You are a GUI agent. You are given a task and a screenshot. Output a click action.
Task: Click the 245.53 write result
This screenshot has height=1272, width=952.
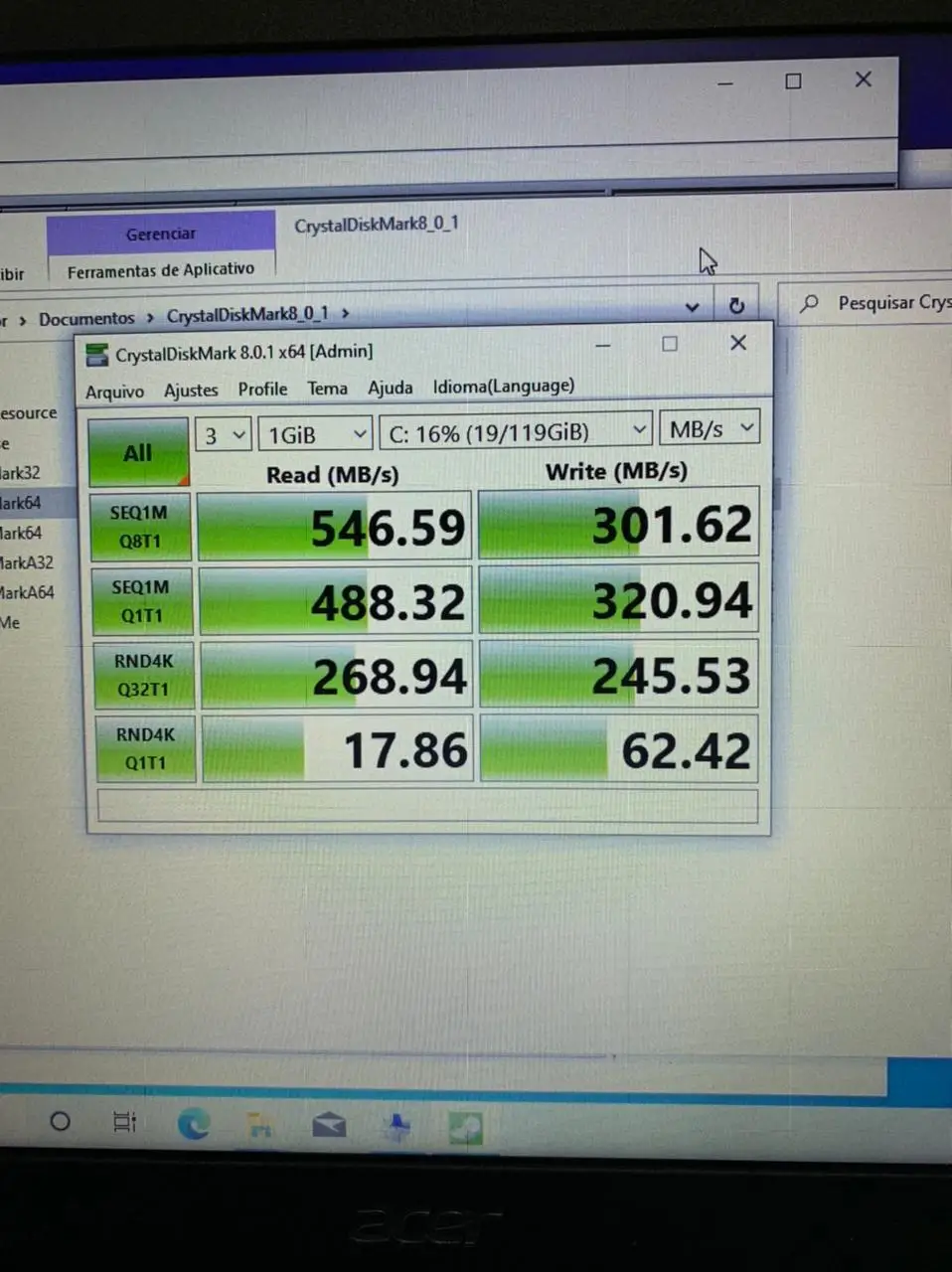click(x=619, y=674)
